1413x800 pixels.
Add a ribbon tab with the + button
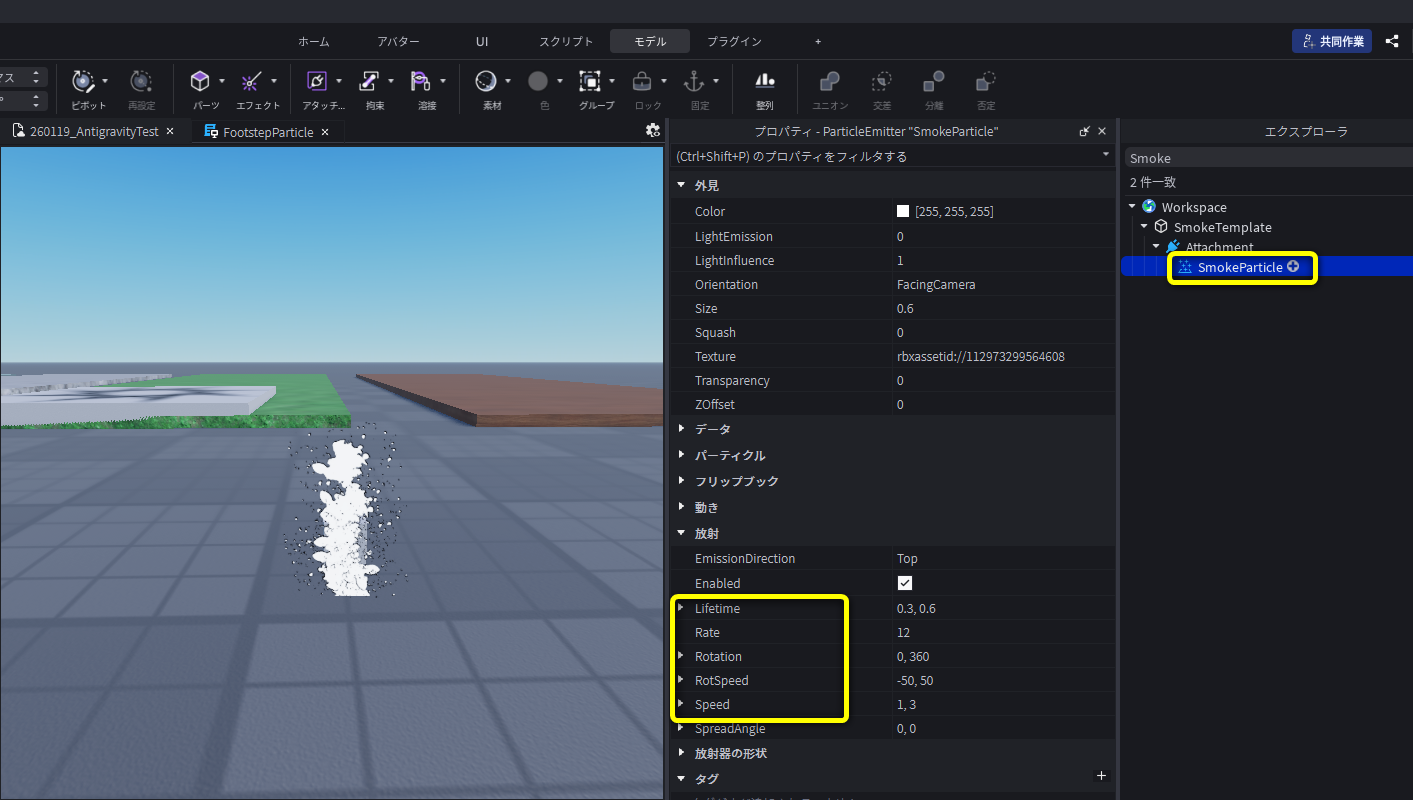(x=818, y=41)
